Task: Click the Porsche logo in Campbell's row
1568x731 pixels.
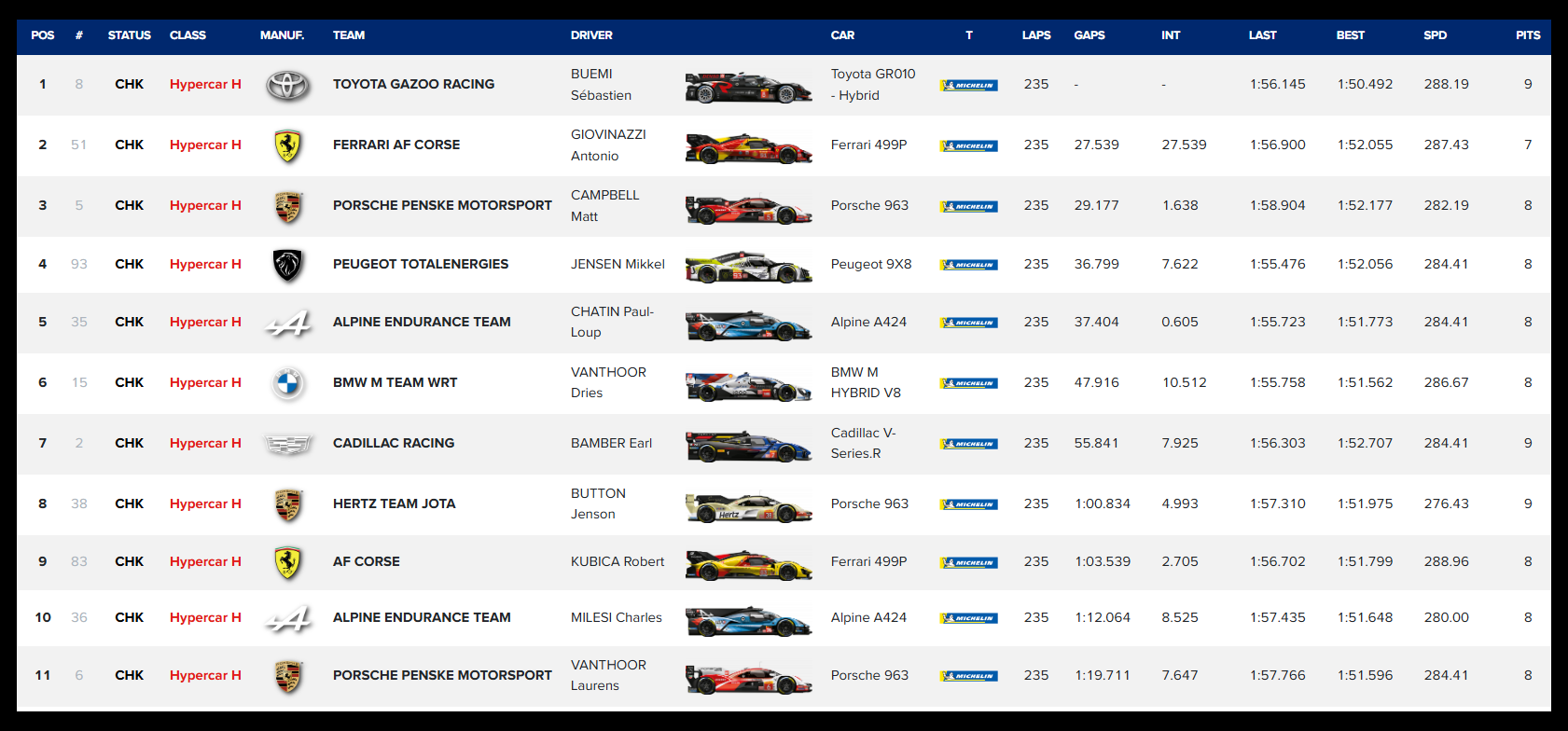Action: click(x=288, y=206)
